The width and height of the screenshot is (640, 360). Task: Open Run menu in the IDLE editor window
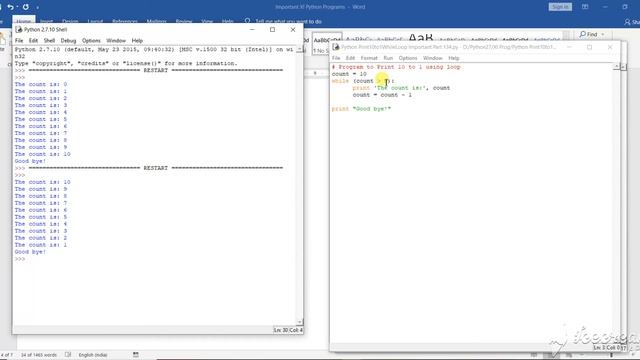388,58
